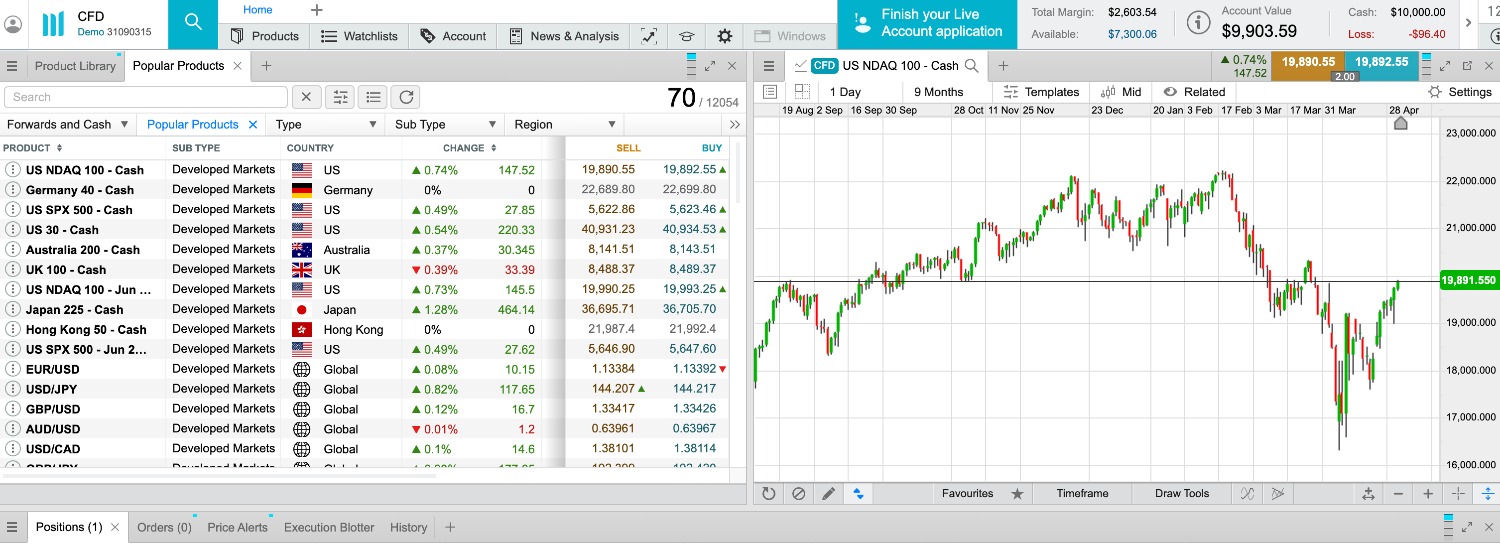Click Finish your Live Account application
Screen dimensions: 1500x544
[x=927, y=24]
